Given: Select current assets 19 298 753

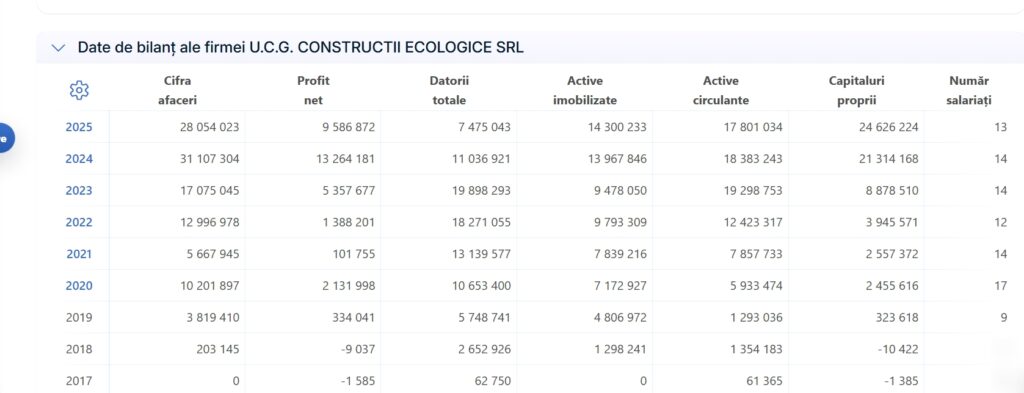Looking at the screenshot, I should tap(753, 191).
